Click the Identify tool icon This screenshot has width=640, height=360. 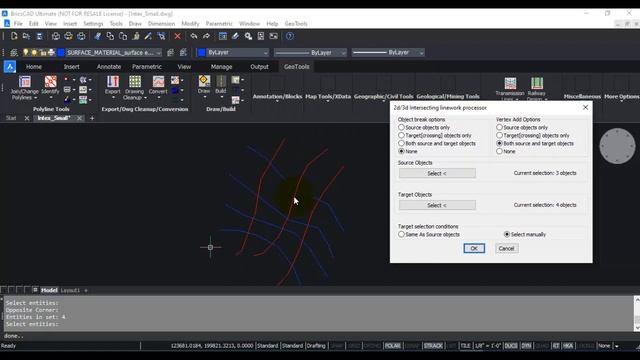coord(51,82)
